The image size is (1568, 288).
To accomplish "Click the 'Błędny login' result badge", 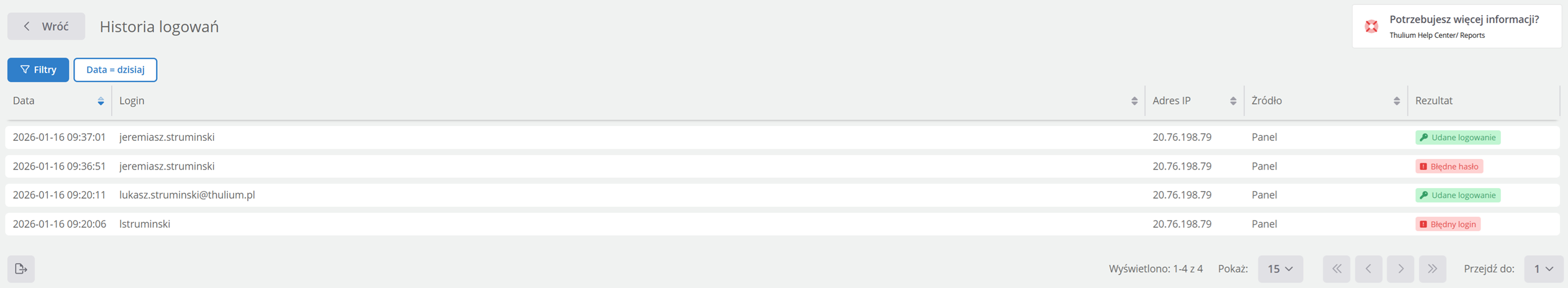I will coord(1447,224).
